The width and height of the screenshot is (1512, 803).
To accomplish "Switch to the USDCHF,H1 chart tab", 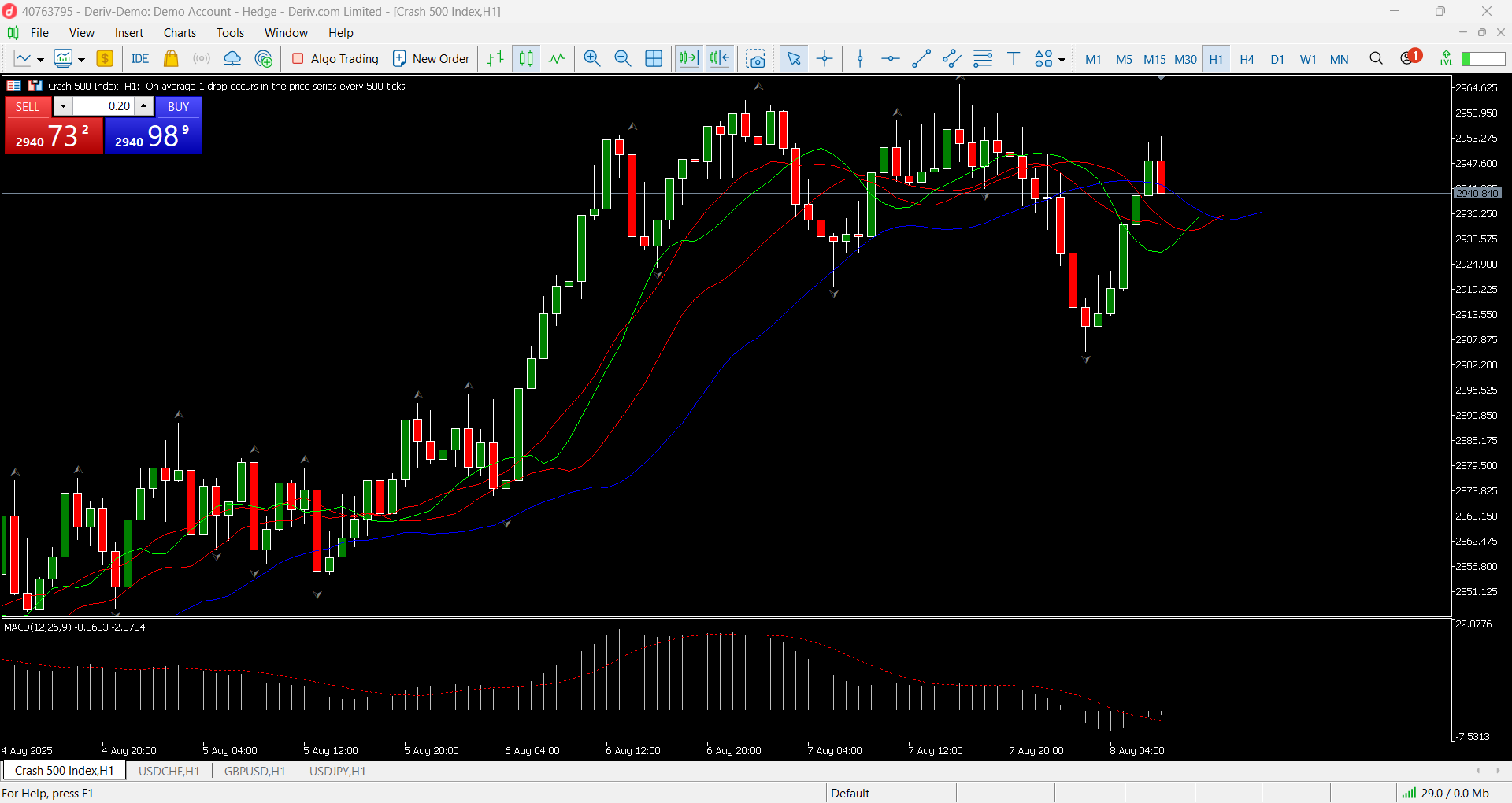I will pyautogui.click(x=169, y=772).
